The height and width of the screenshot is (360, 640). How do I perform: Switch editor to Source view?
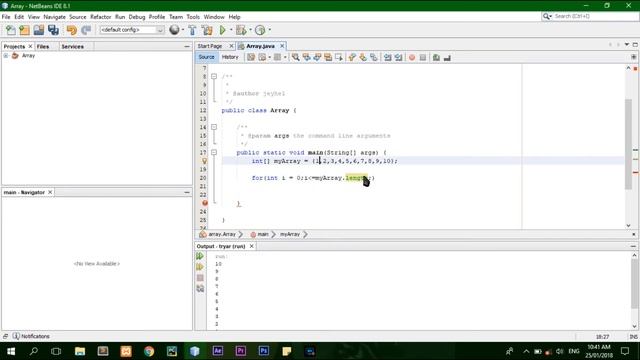[x=207, y=57]
